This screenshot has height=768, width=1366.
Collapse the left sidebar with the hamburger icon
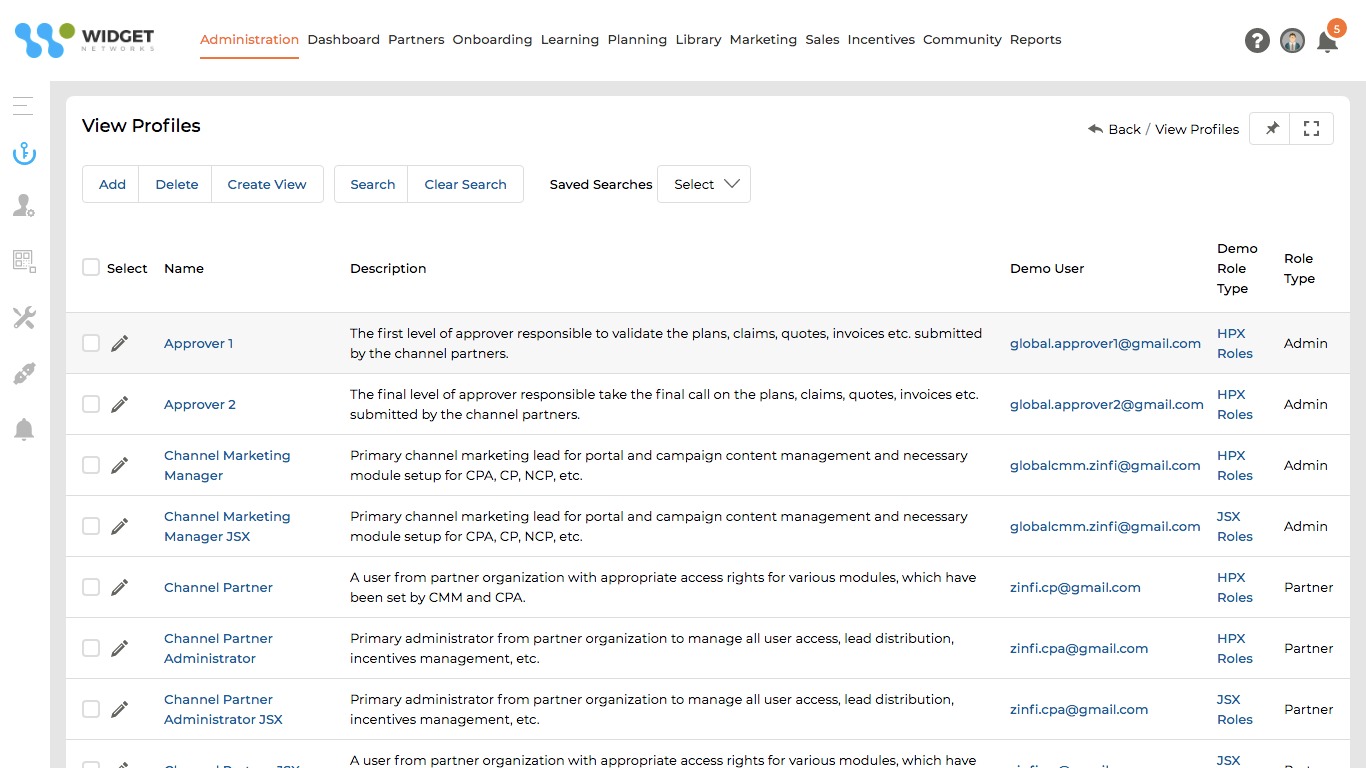click(x=23, y=105)
